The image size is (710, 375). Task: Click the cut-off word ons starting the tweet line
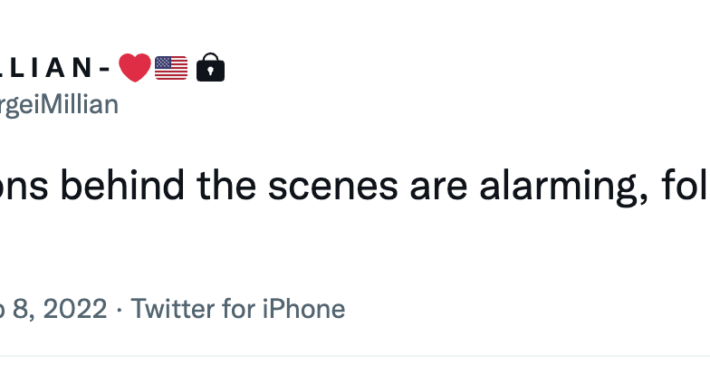pyautogui.click(x=24, y=187)
